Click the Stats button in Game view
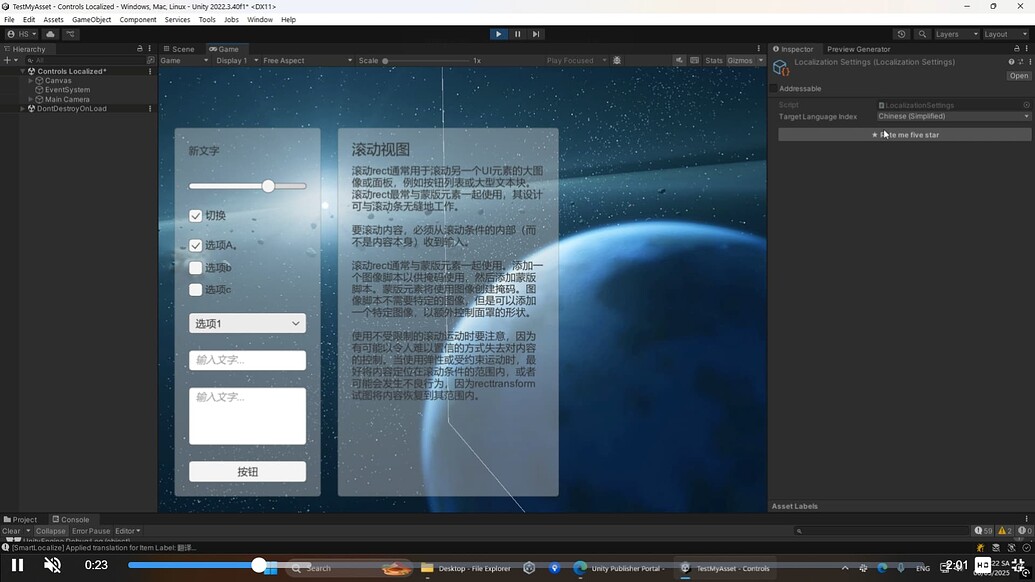 click(x=713, y=60)
